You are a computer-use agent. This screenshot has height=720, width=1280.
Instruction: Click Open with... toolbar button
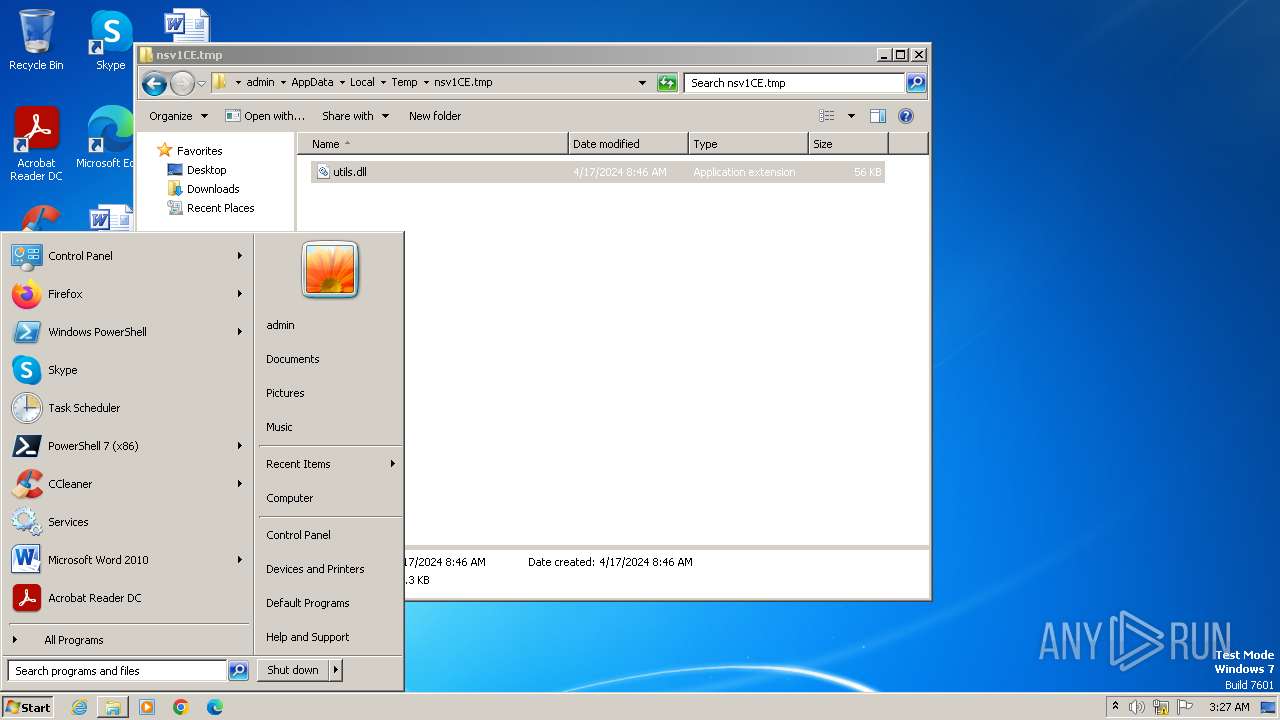tap(265, 116)
